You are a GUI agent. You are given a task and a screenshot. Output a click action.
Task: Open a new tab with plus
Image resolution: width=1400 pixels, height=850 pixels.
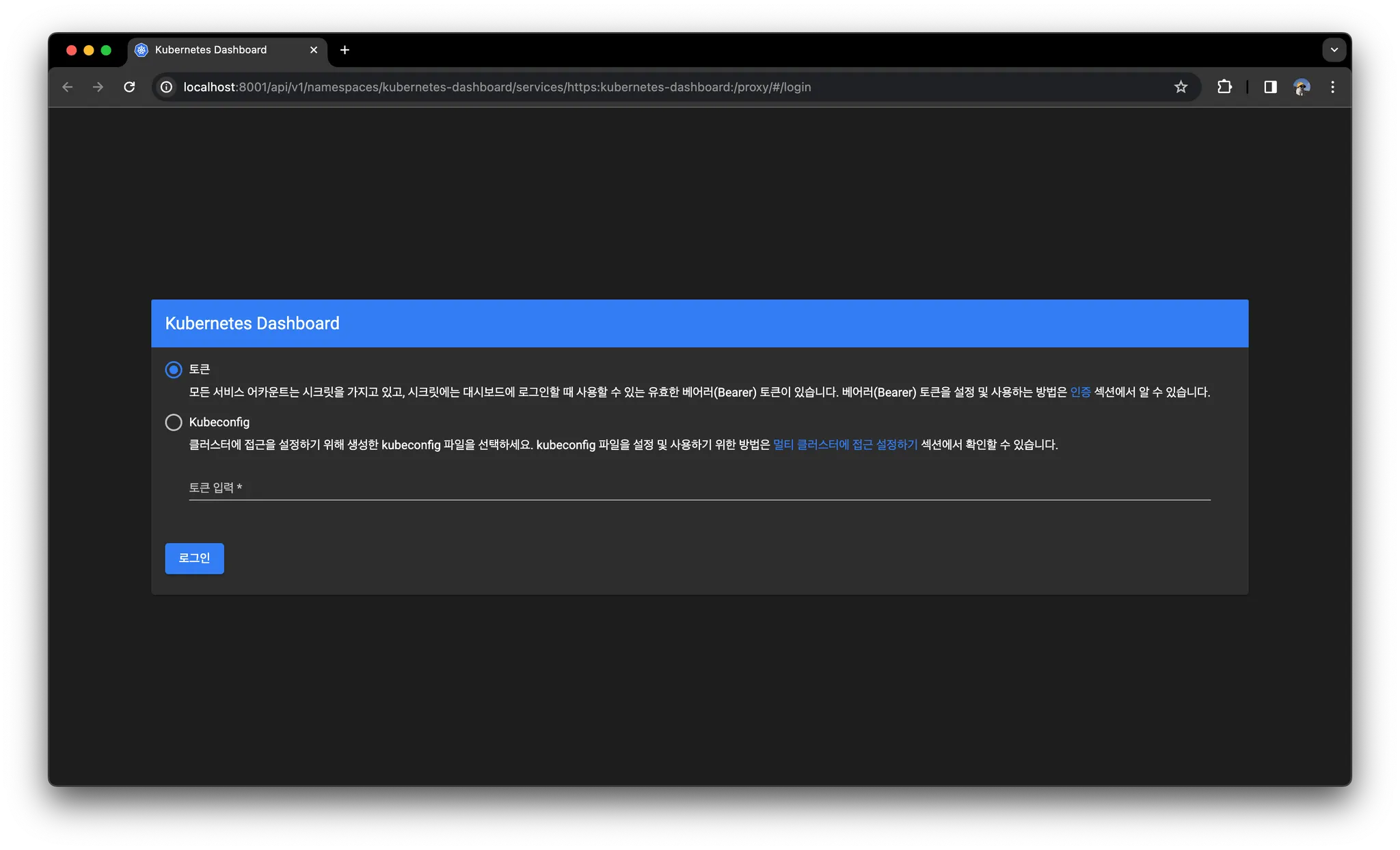point(345,50)
